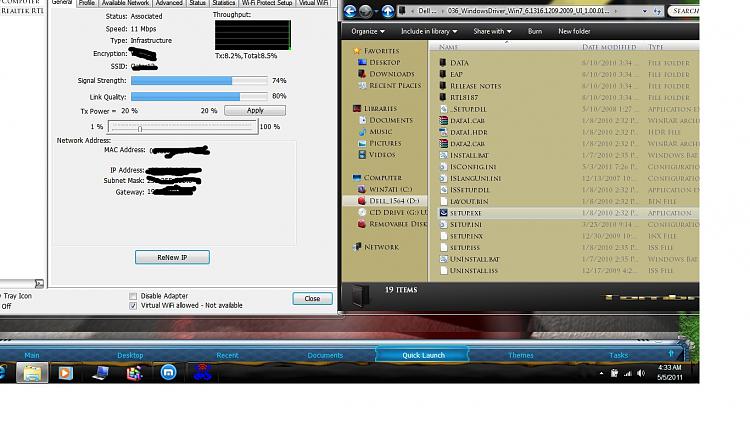Select the Uninstall.bat file icon
750x422 pixels.
(443, 259)
